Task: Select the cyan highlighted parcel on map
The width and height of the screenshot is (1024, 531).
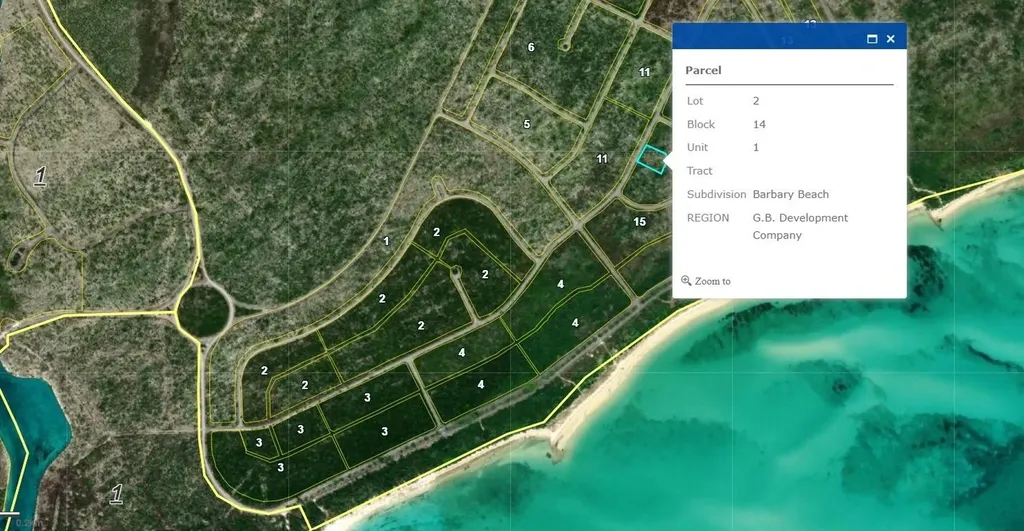Action: [x=651, y=159]
